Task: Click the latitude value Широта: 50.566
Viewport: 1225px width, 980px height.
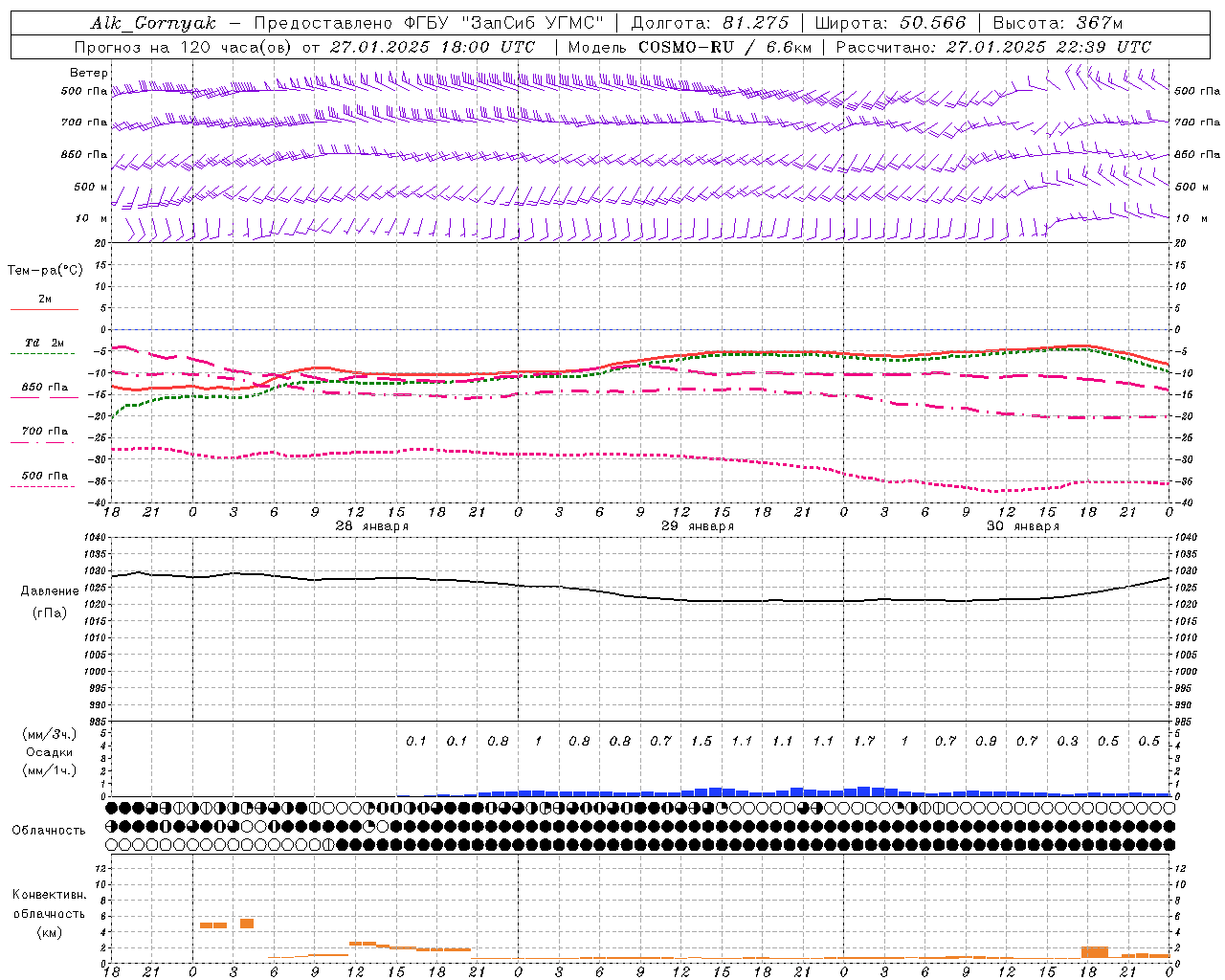Action: coord(890,23)
